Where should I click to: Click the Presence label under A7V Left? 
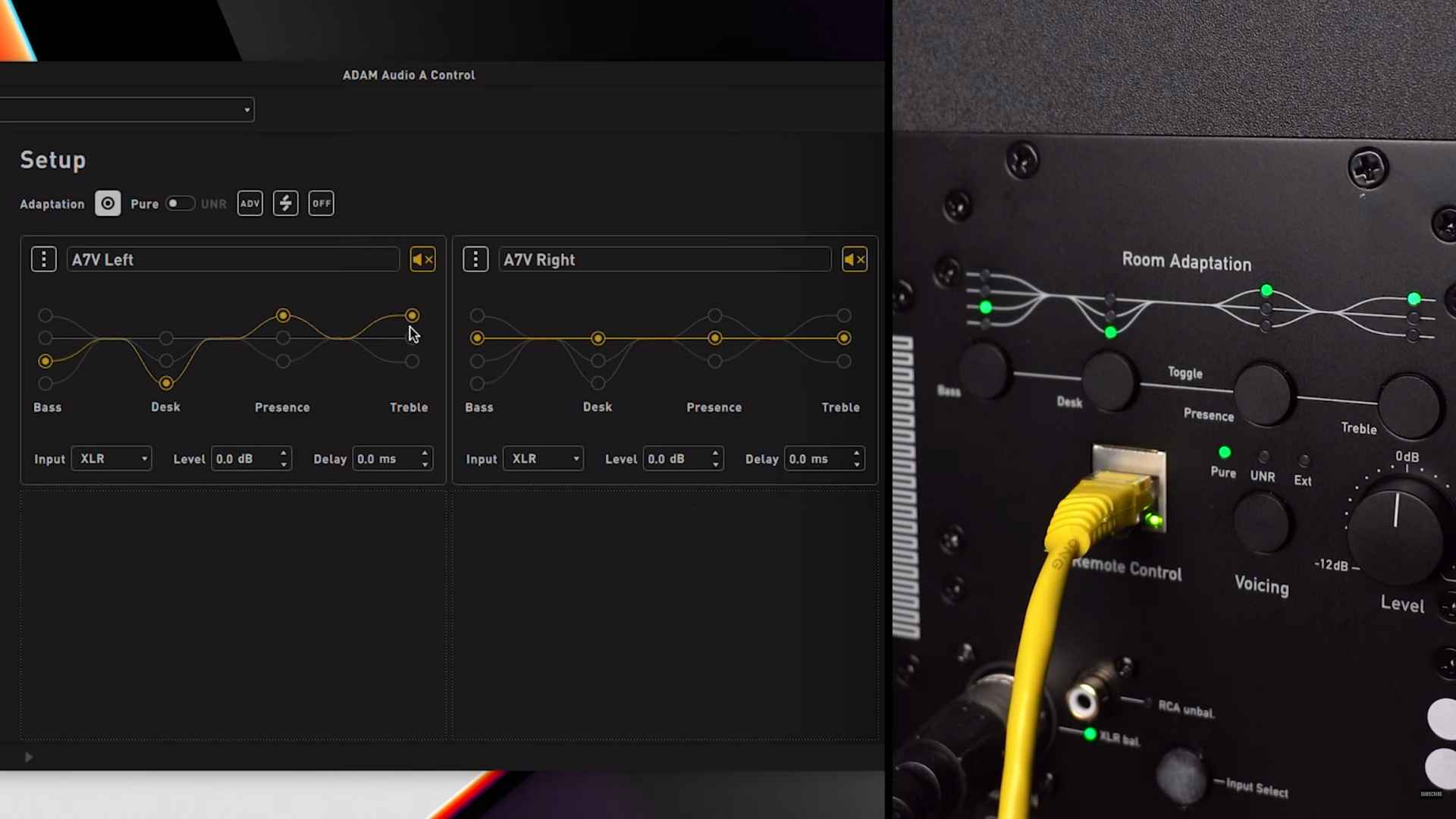click(282, 407)
